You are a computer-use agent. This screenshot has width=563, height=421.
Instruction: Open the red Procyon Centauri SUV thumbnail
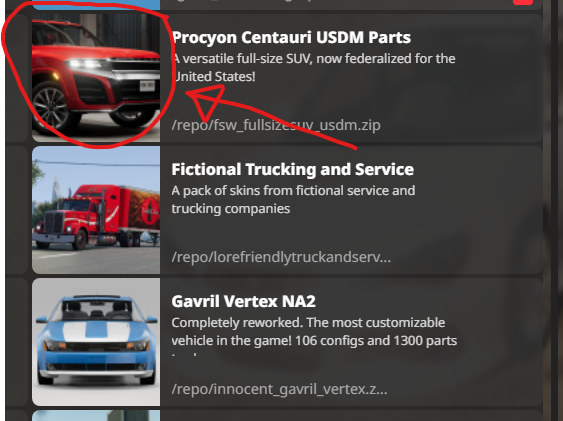(96, 78)
